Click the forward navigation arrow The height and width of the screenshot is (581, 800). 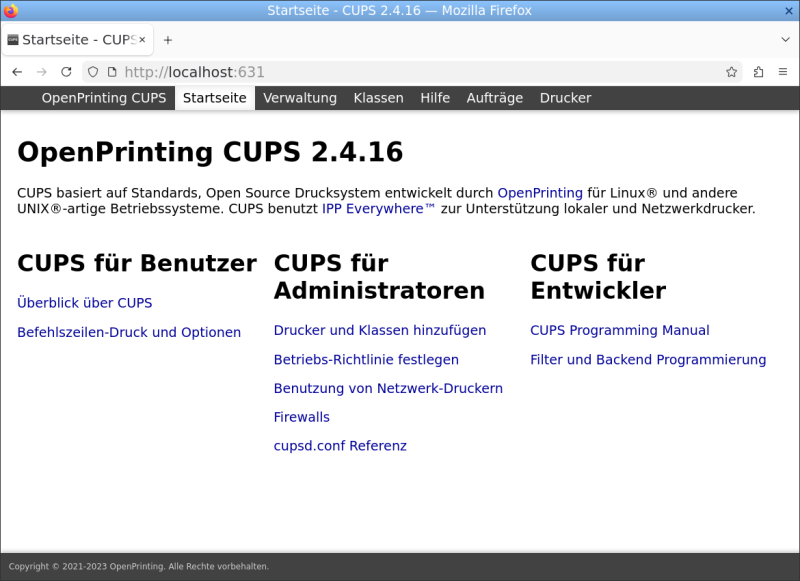pos(41,72)
